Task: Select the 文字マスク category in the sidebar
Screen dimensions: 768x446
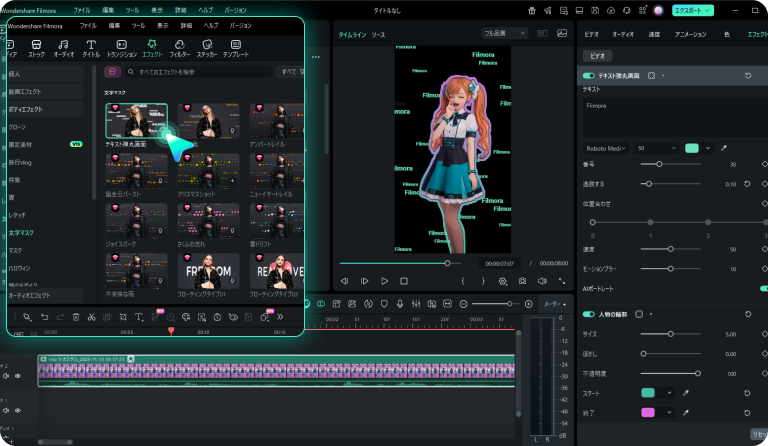Action: (22, 232)
